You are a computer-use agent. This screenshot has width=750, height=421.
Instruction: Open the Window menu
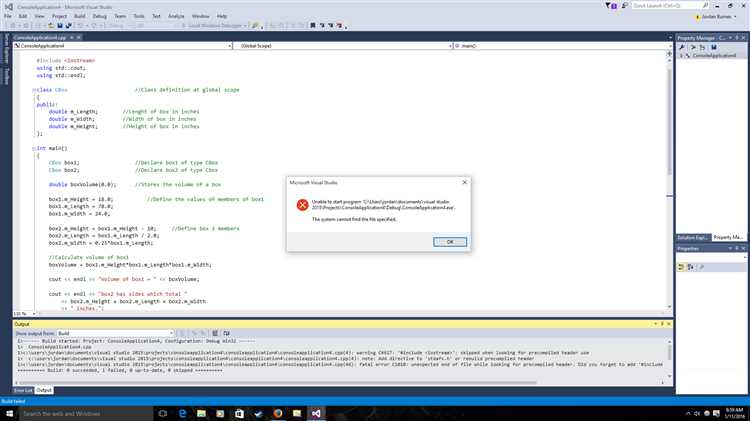pyautogui.click(x=200, y=16)
